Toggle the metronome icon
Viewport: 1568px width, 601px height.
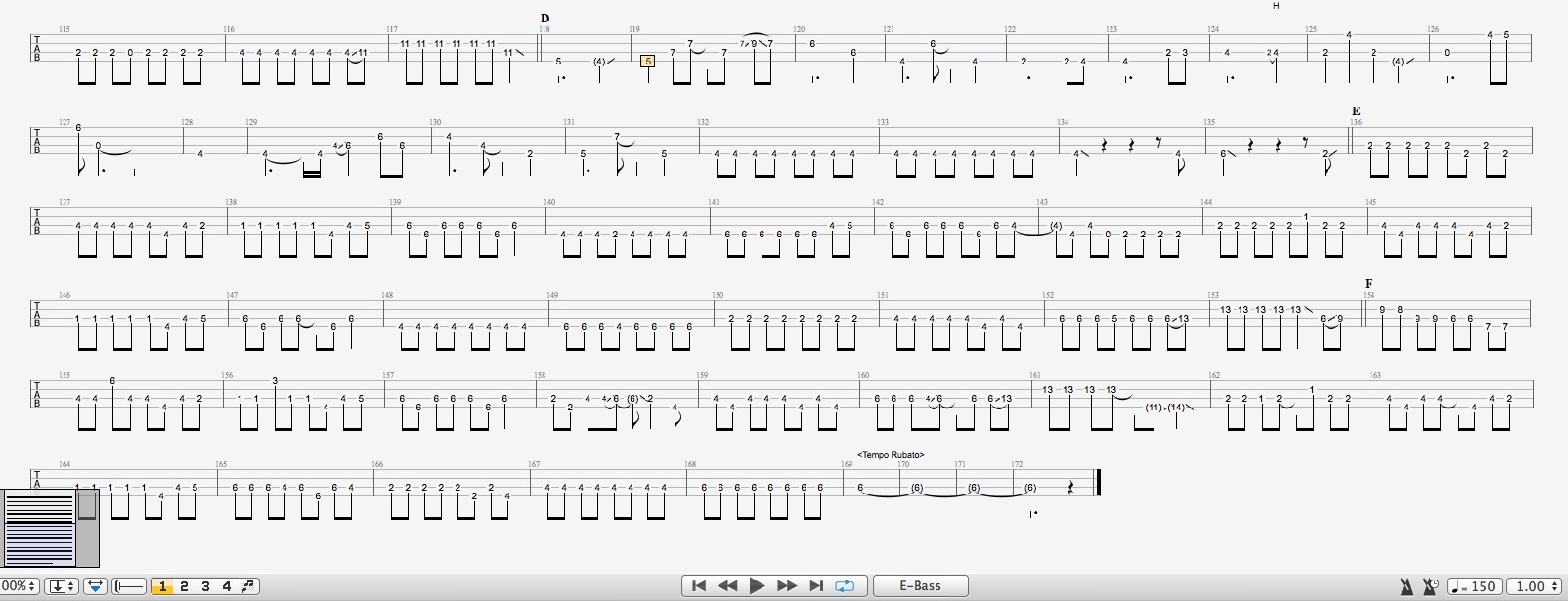tap(1406, 586)
